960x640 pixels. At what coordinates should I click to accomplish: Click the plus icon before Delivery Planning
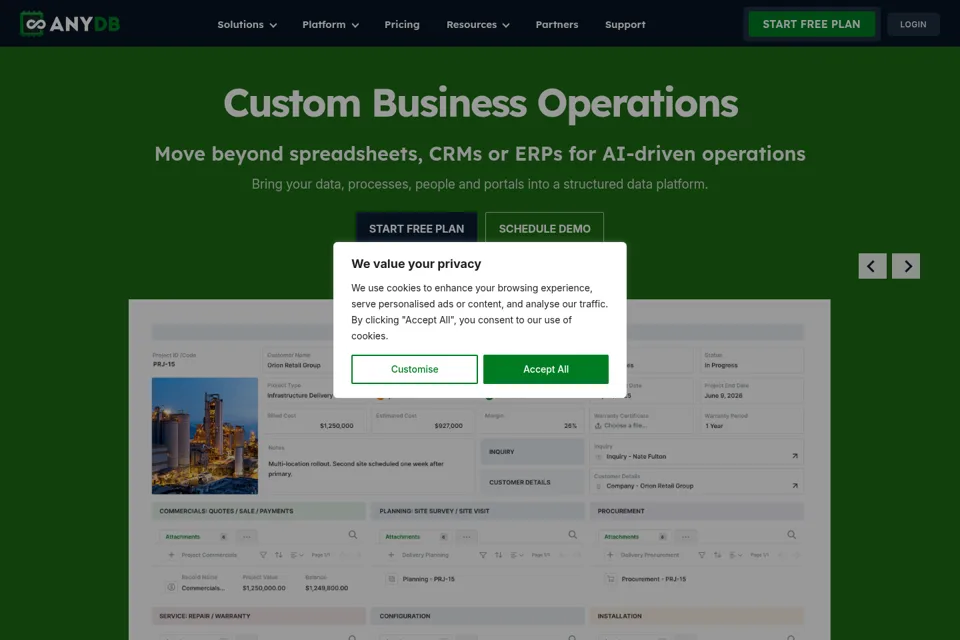click(x=391, y=555)
